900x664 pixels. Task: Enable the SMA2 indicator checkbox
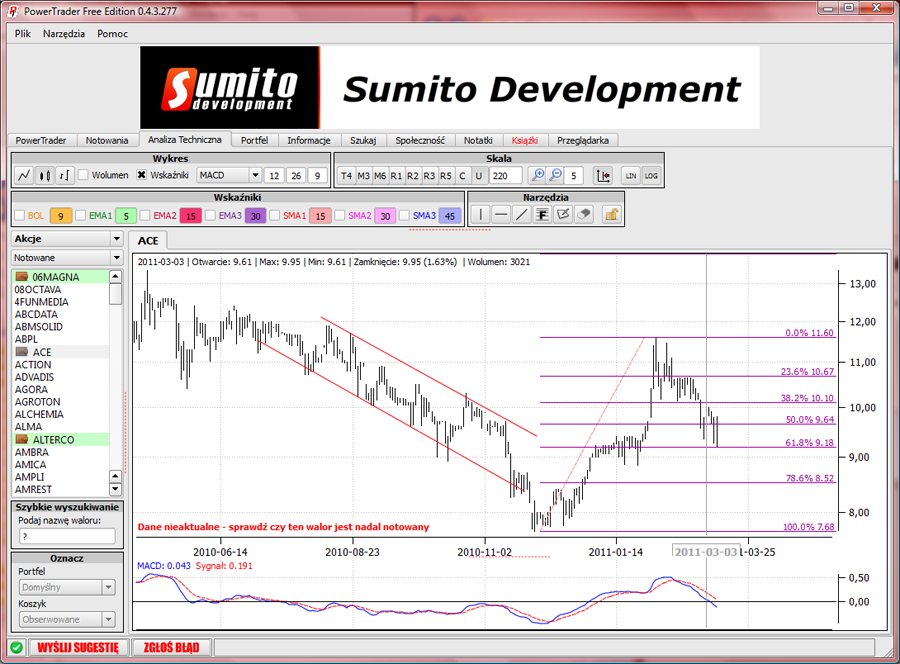[x=340, y=215]
